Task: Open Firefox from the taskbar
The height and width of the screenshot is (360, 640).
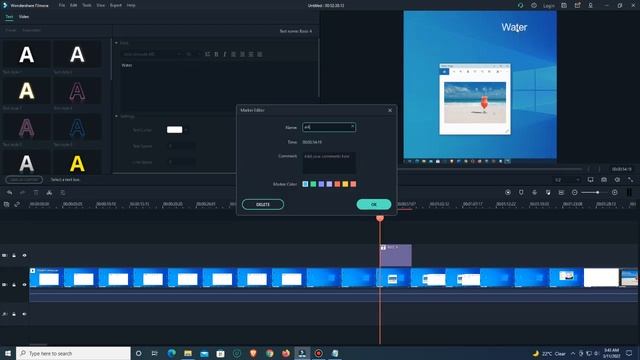Action: [286, 353]
